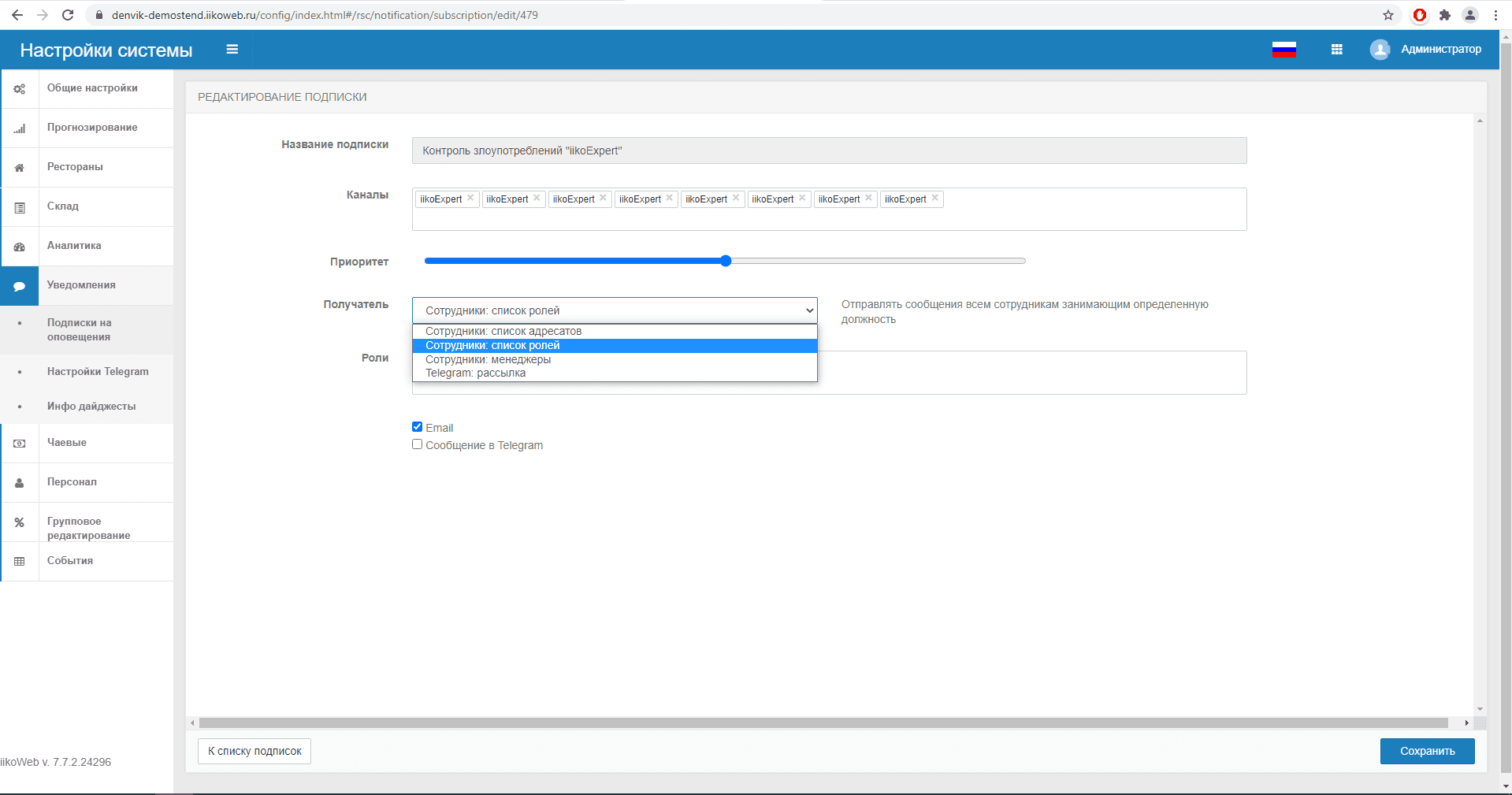Click the gears icon for Общие настройки
Image resolution: width=1512 pixels, height=795 pixels.
[20, 89]
